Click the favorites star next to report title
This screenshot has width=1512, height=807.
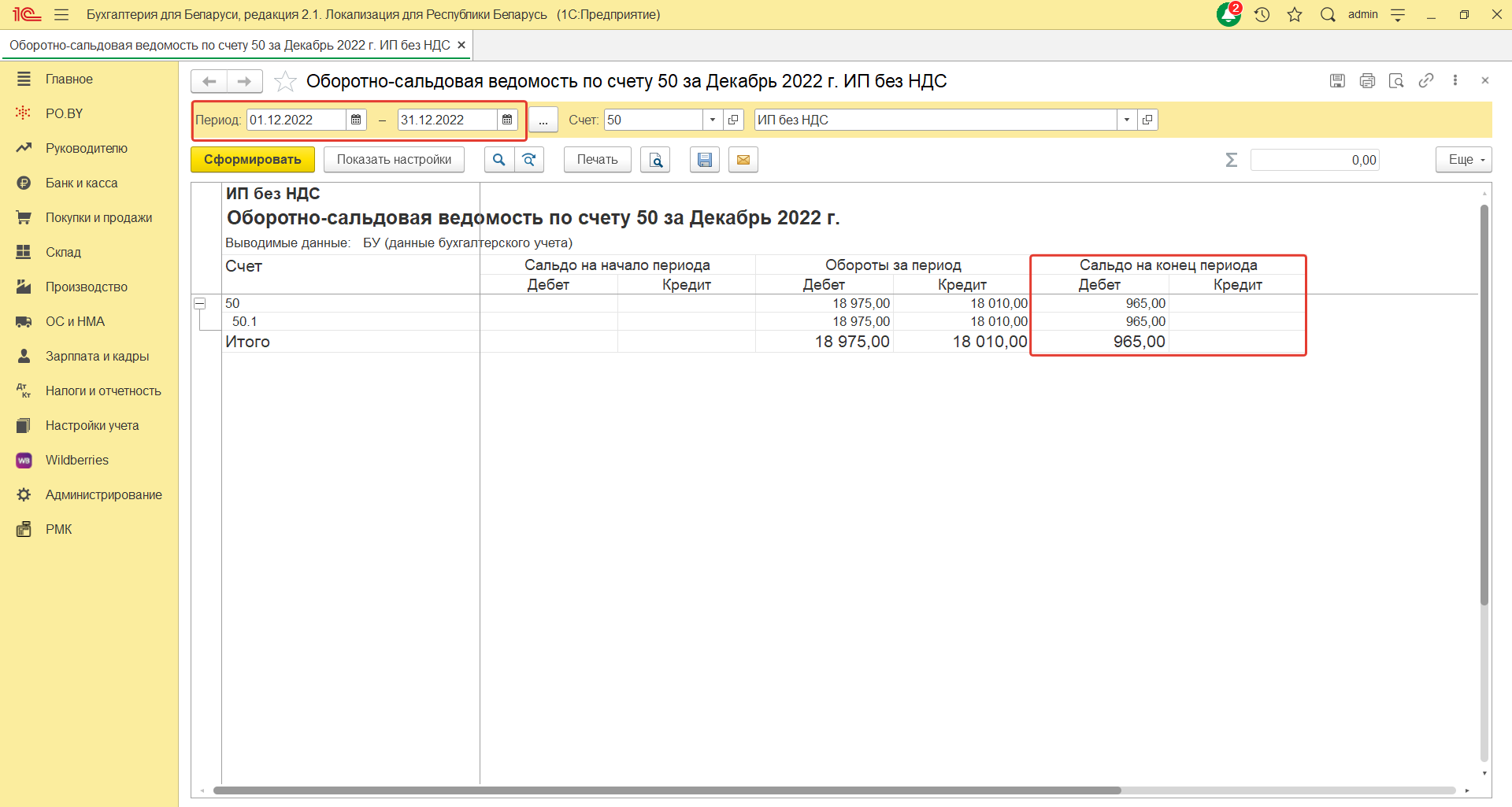click(x=285, y=81)
